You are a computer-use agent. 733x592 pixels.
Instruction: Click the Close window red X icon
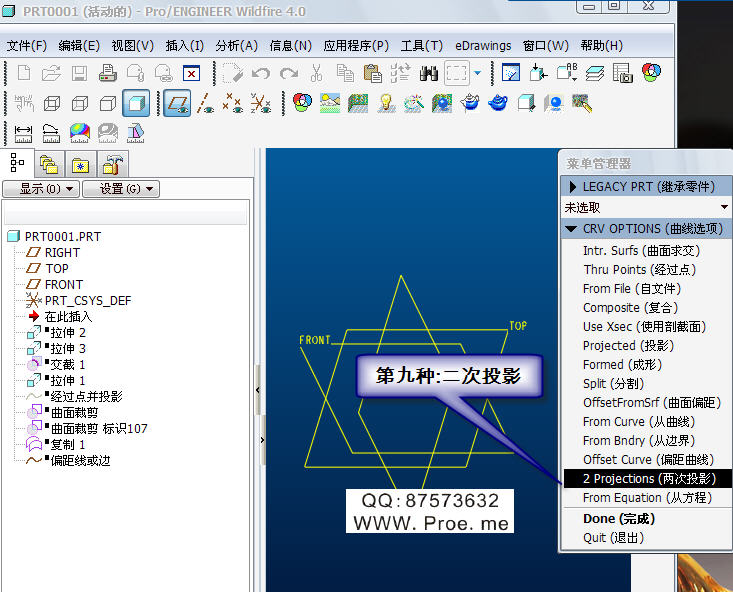[x=191, y=73]
